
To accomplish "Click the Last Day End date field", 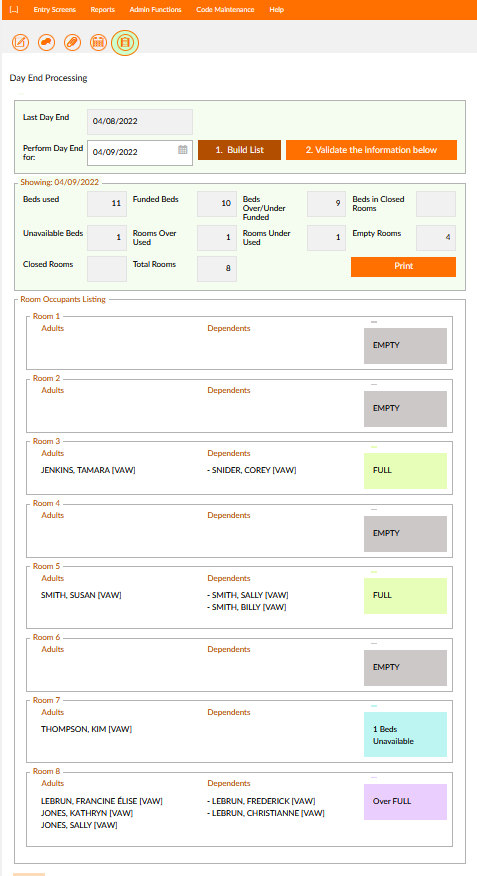I will point(140,122).
